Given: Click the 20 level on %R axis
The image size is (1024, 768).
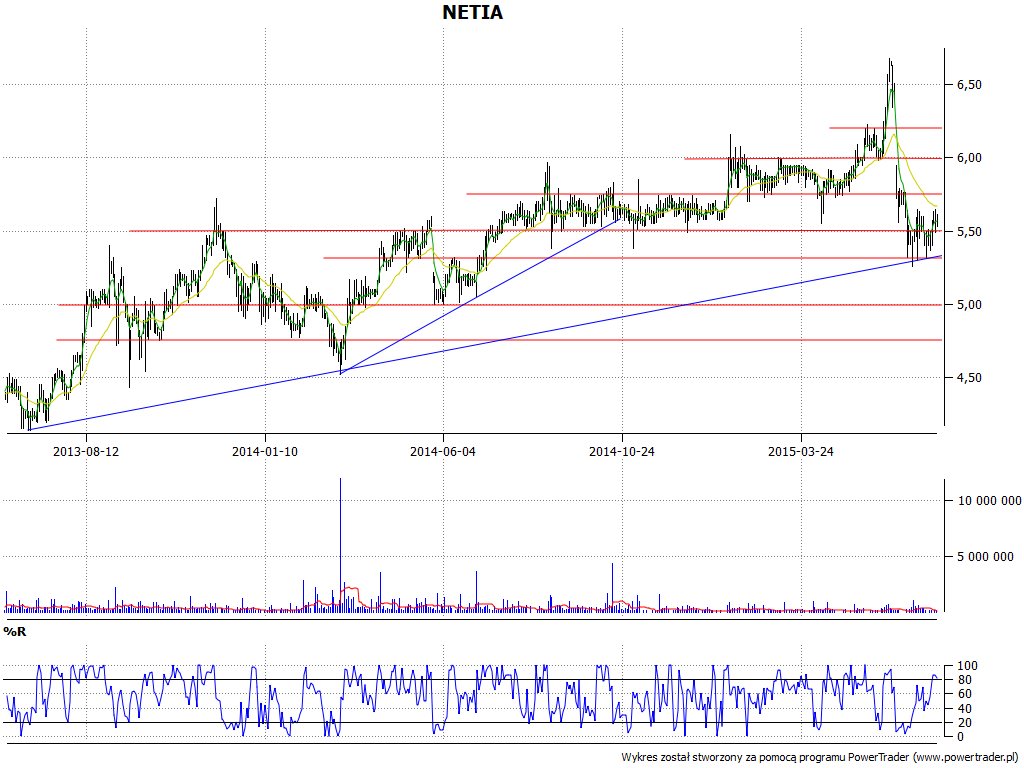Looking at the screenshot, I should 965,723.
